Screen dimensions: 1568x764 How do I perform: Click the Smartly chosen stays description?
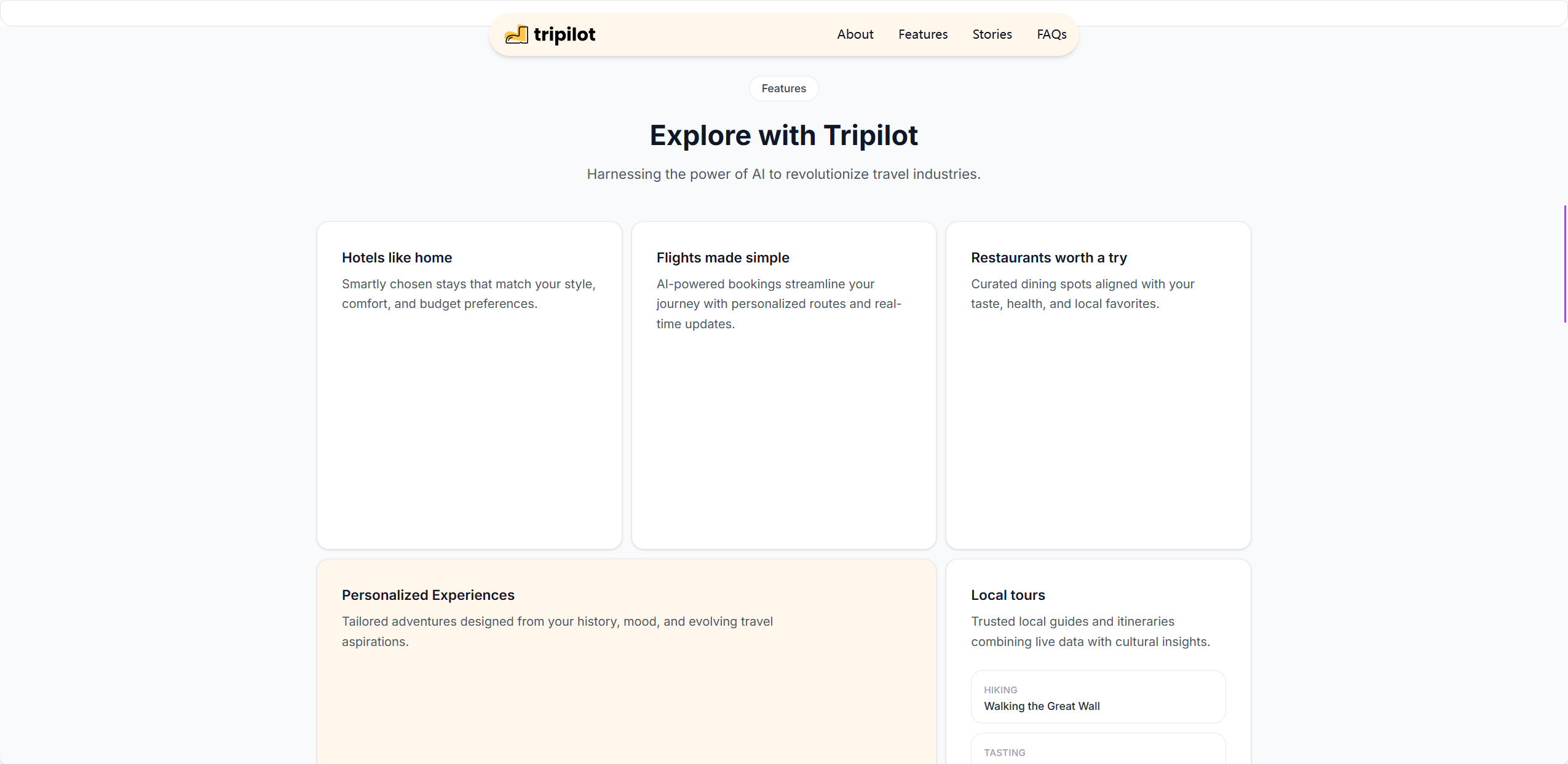469,294
